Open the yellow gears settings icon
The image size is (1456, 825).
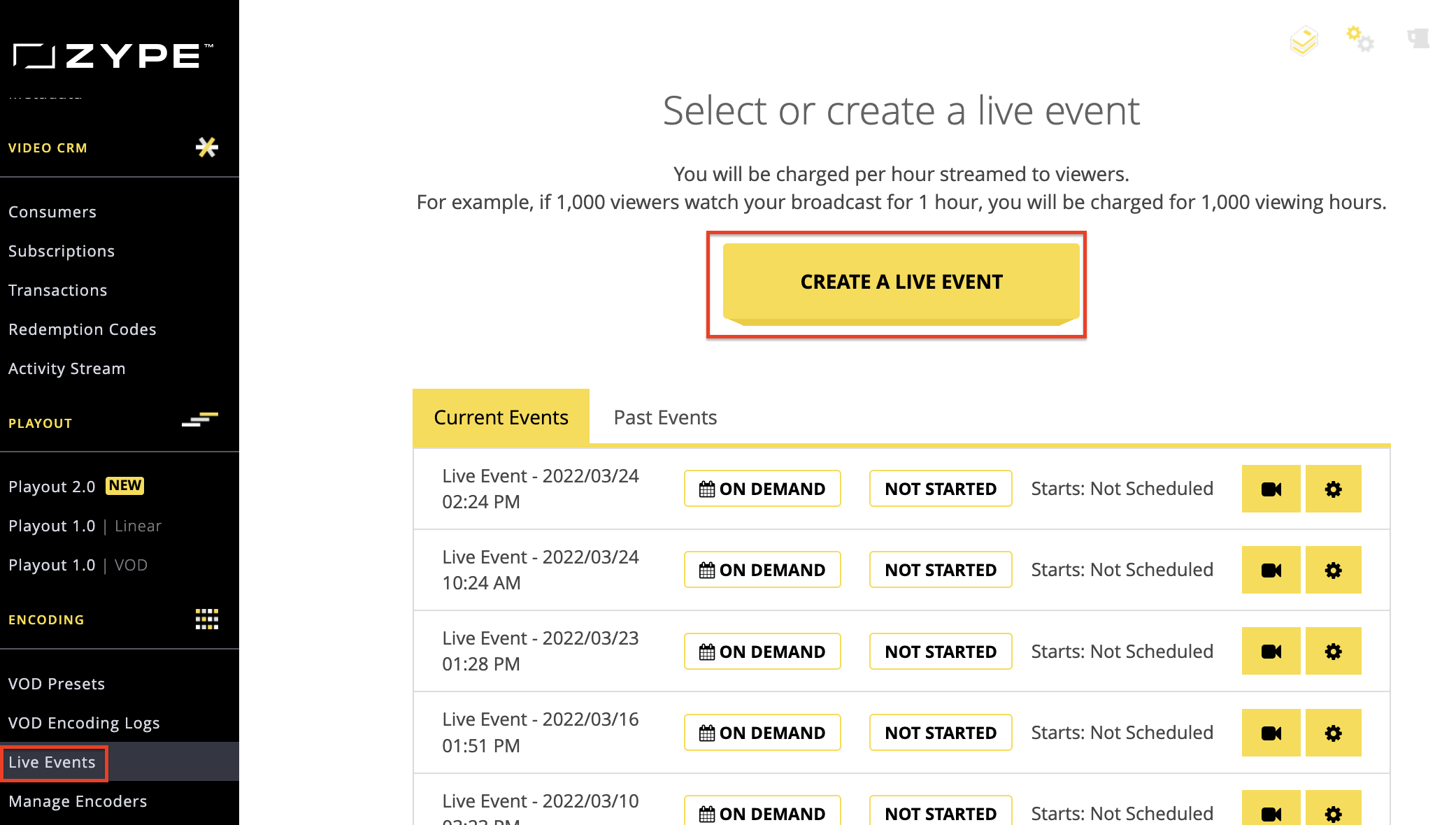[x=1360, y=38]
